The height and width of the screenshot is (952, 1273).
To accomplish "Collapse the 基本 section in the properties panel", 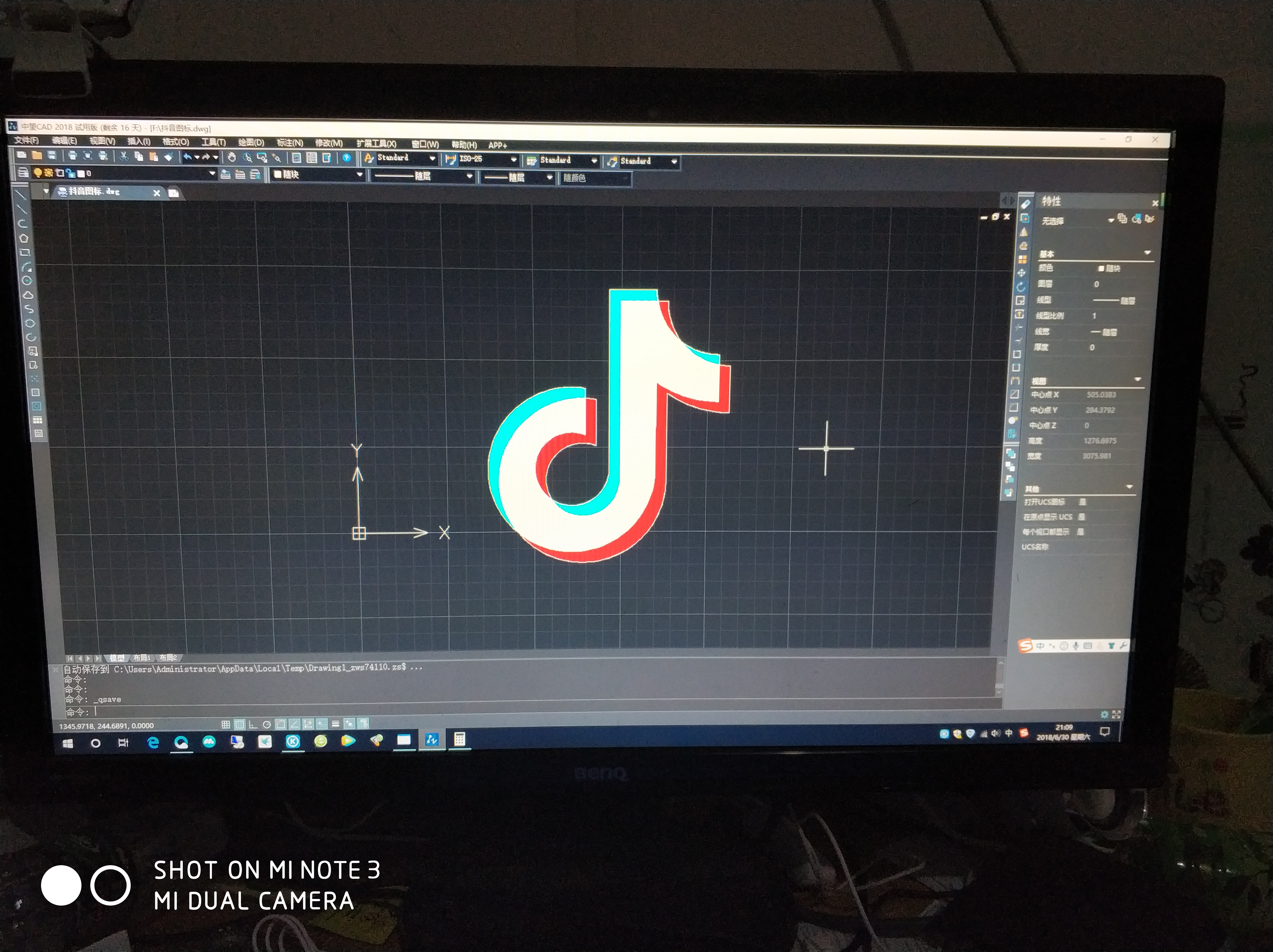I will 1147,253.
